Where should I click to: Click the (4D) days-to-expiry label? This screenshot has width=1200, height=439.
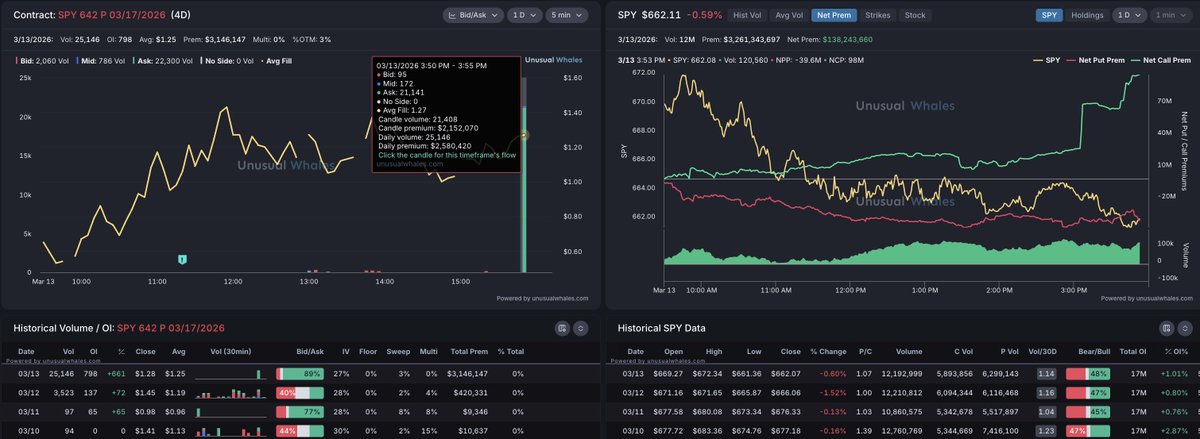pos(180,16)
